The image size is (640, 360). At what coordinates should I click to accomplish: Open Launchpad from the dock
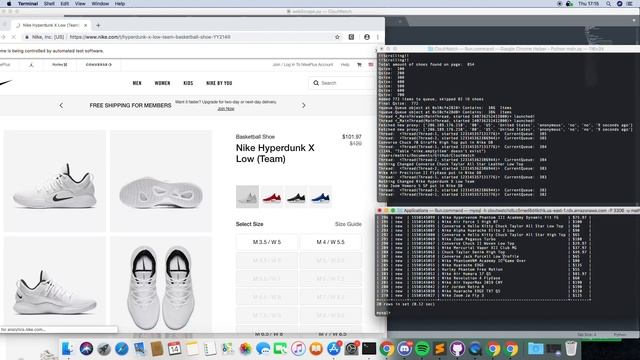click(x=104, y=349)
